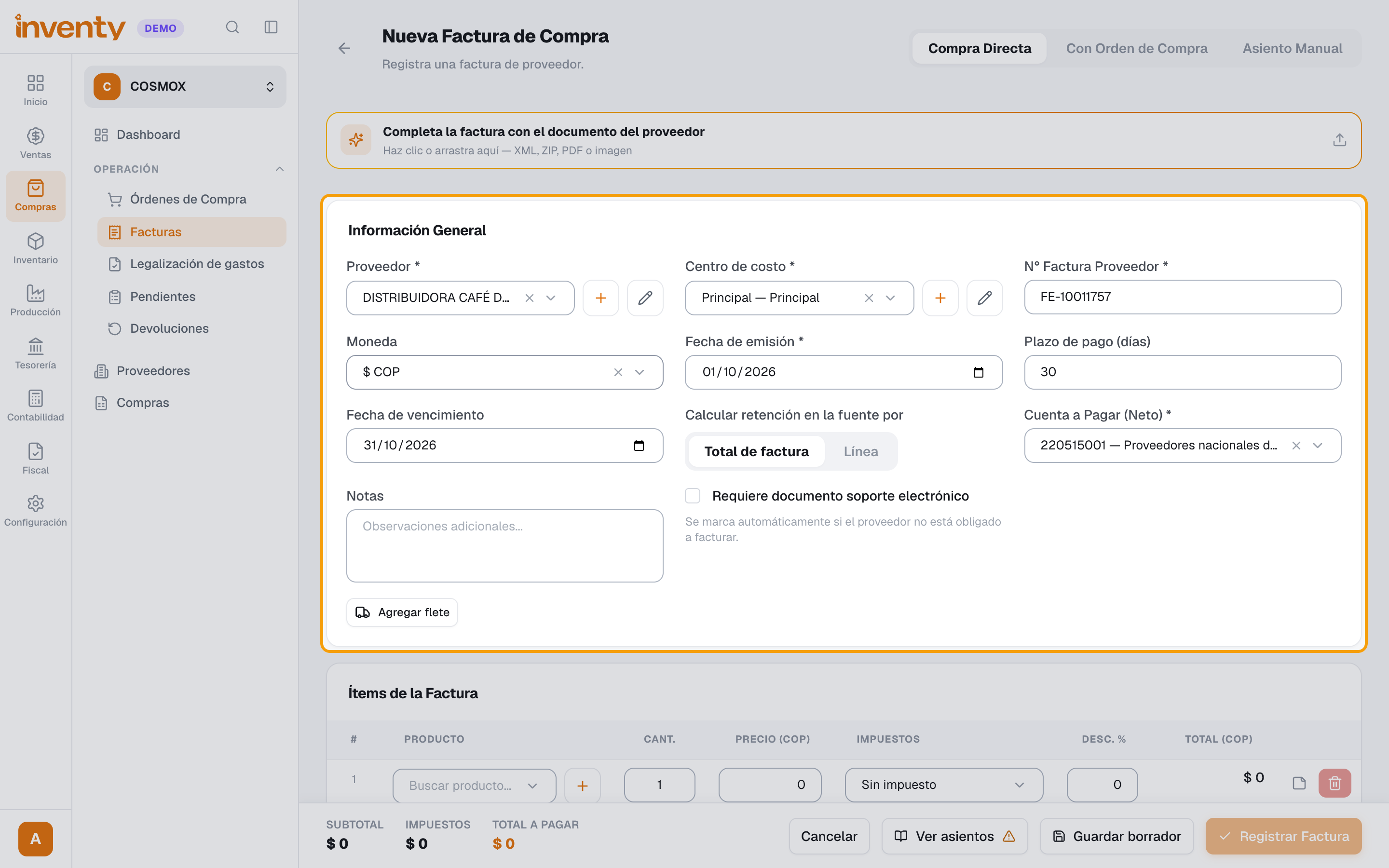Clear the Proveedor selection
This screenshot has width=1389, height=868.
pos(529,298)
